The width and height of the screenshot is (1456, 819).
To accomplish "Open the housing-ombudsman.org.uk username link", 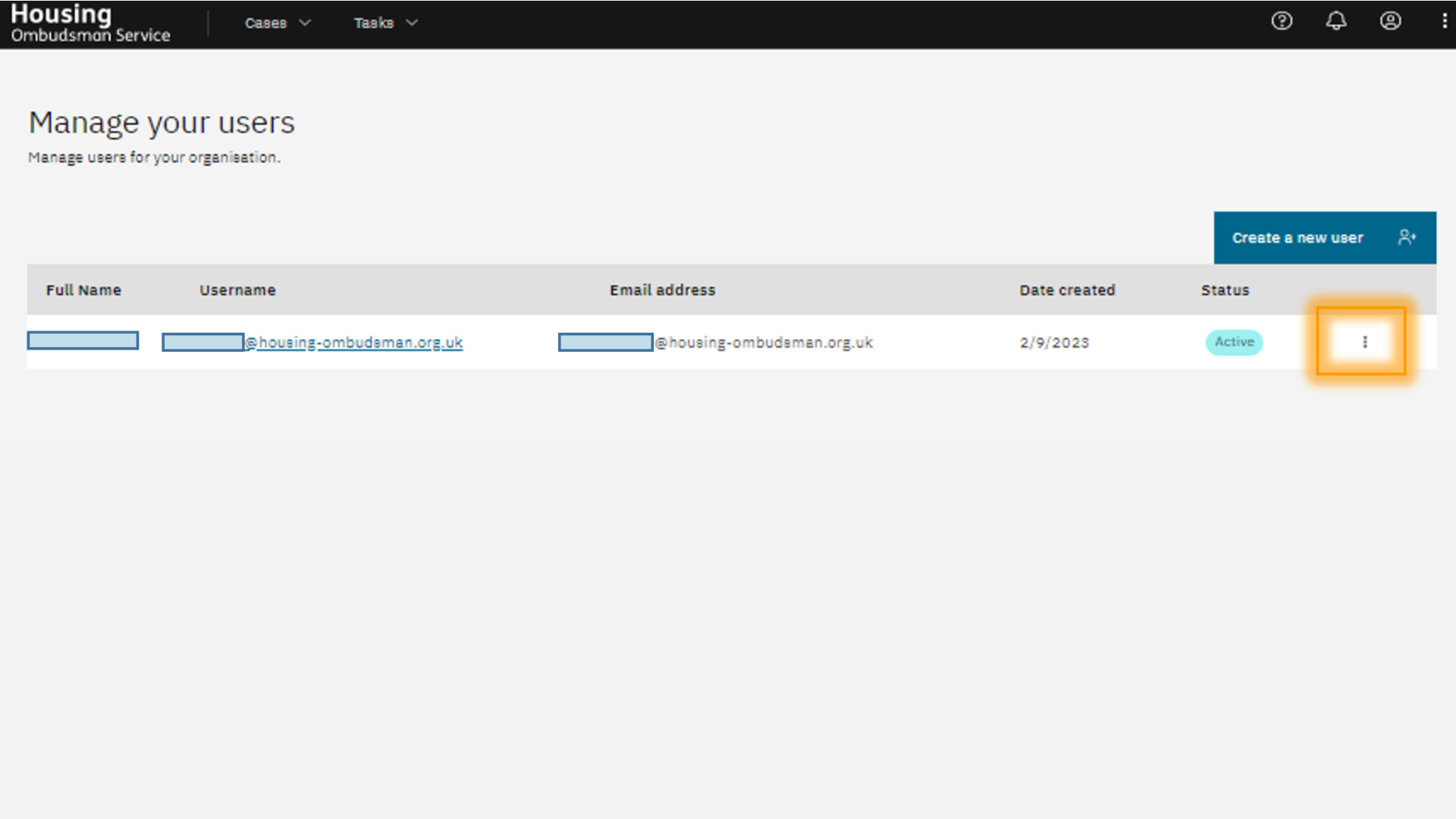I will [x=353, y=342].
